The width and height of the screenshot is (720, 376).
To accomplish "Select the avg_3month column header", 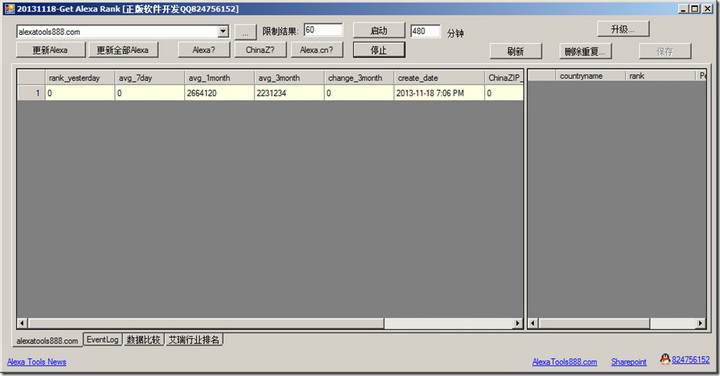I will [x=289, y=78].
